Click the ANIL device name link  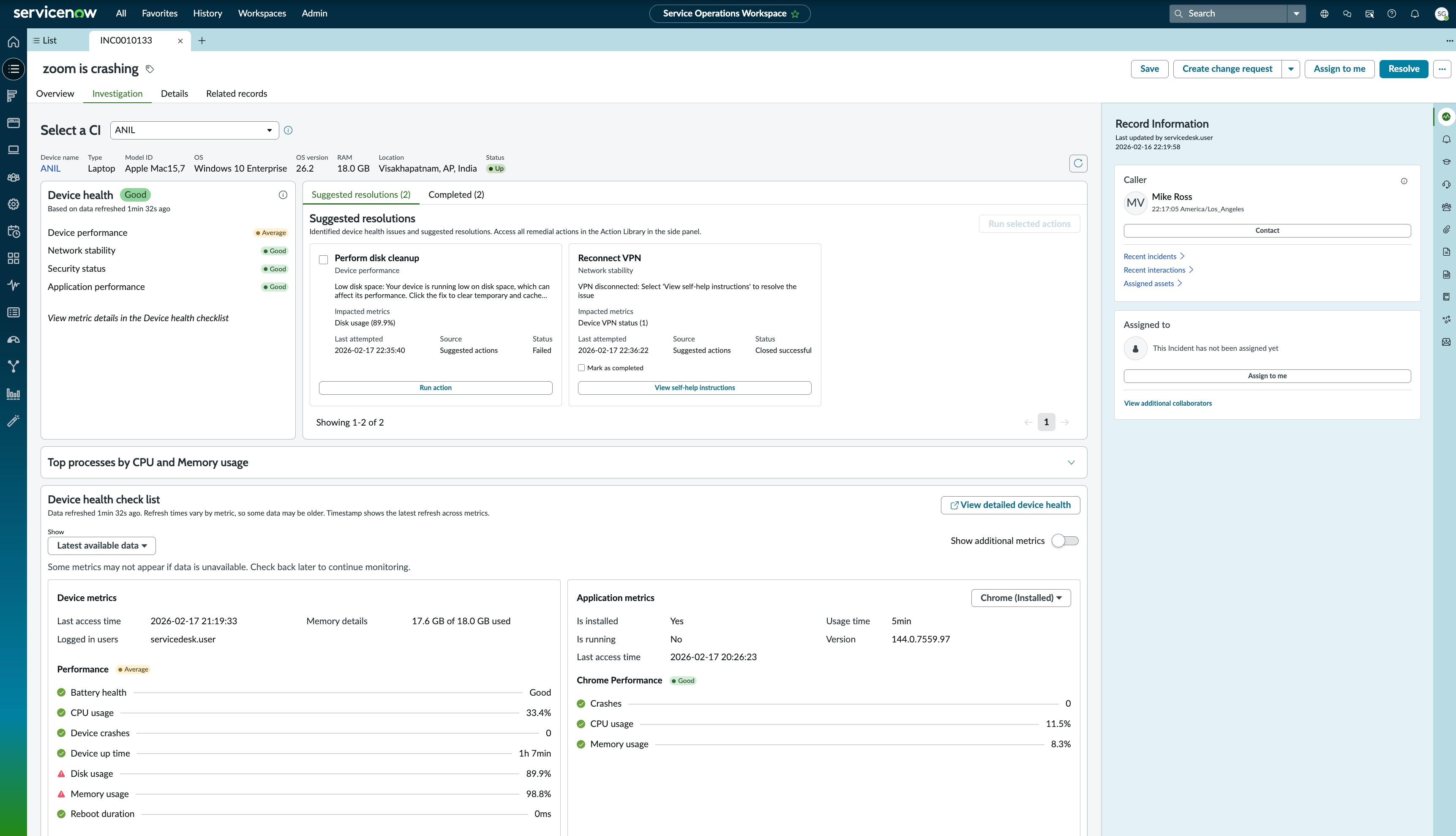51,169
